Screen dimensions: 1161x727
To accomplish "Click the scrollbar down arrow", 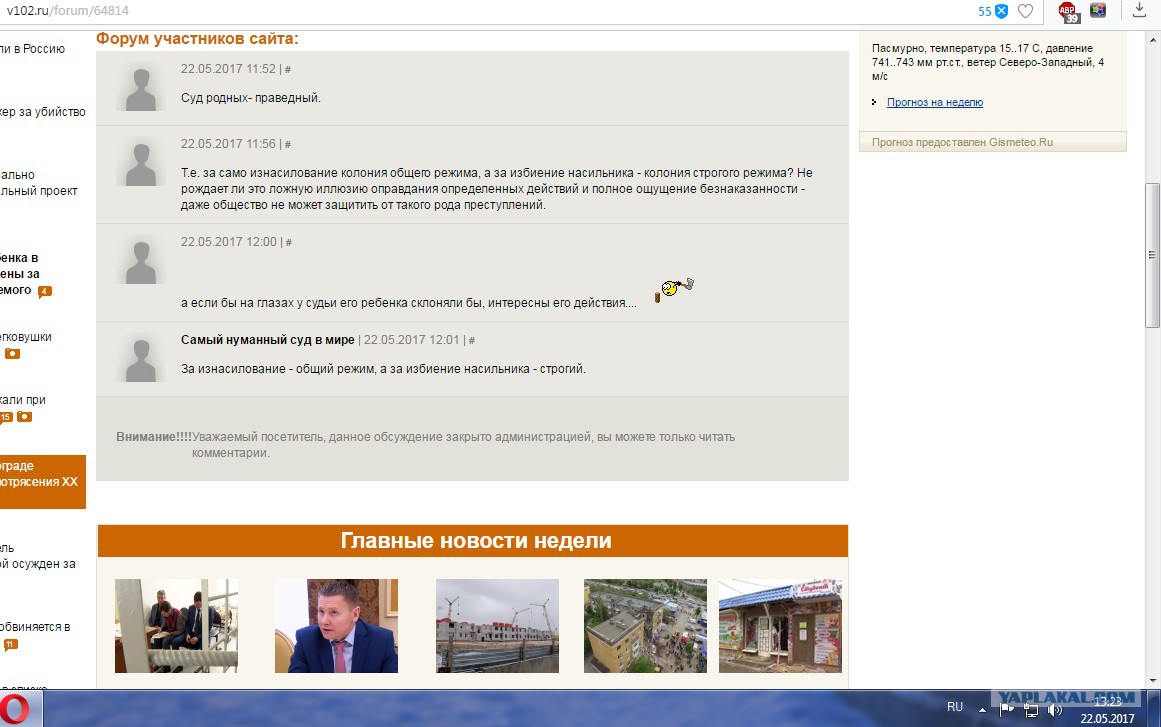I will (1153, 680).
